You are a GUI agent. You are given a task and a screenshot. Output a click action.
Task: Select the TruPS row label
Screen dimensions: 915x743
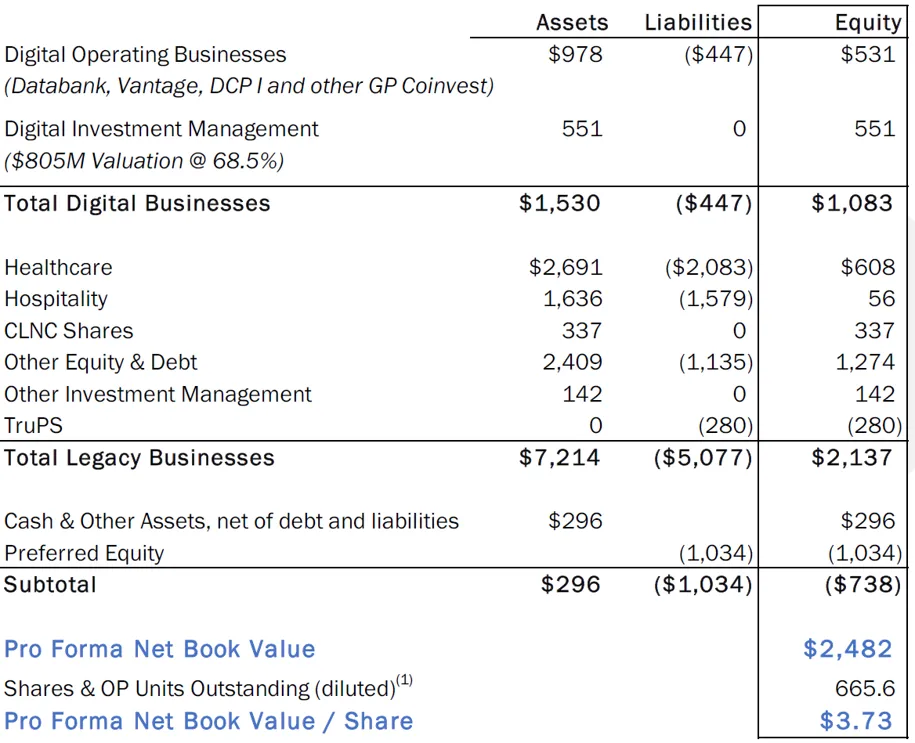33,425
